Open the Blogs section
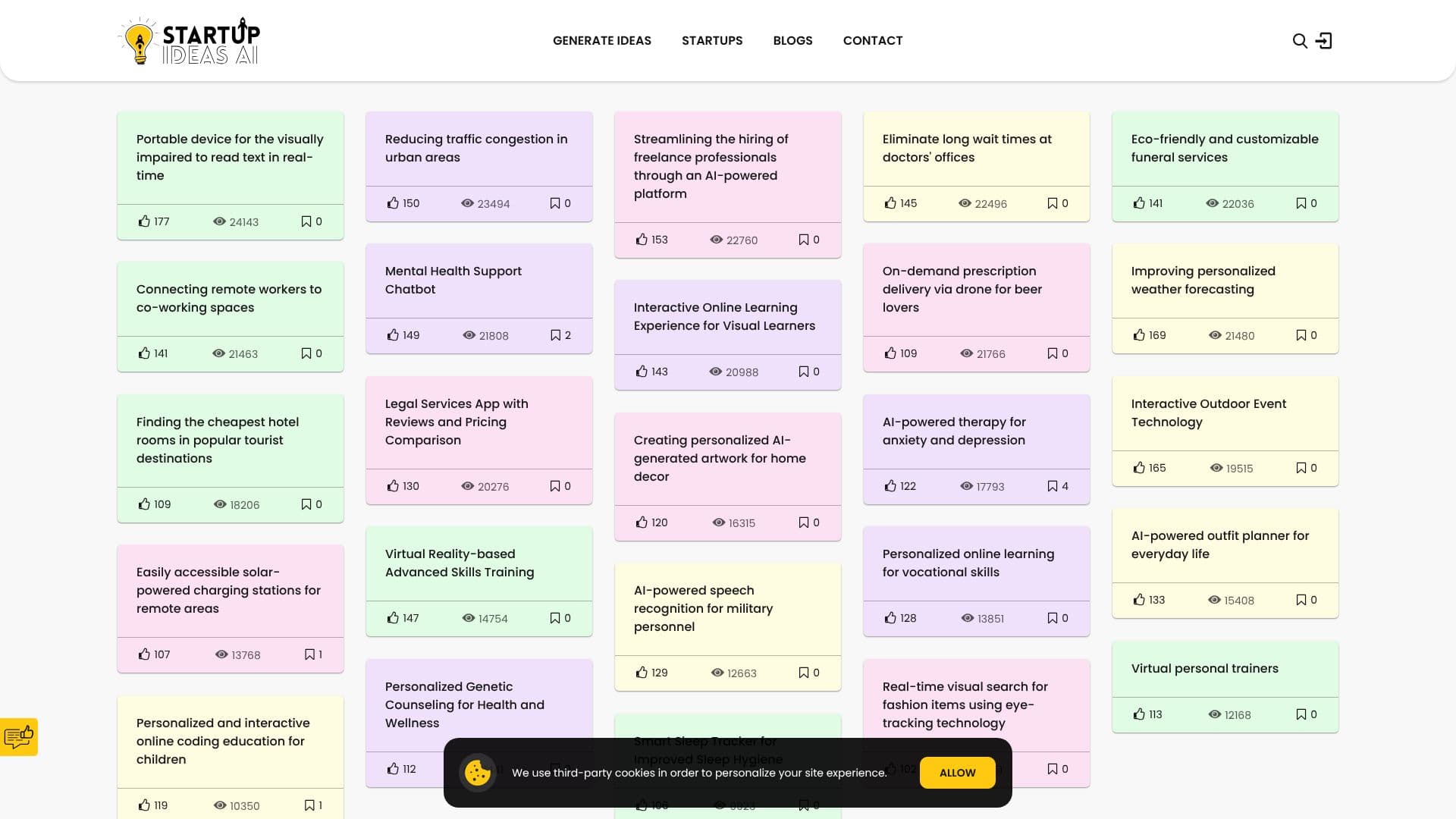This screenshot has height=819, width=1456. (792, 41)
